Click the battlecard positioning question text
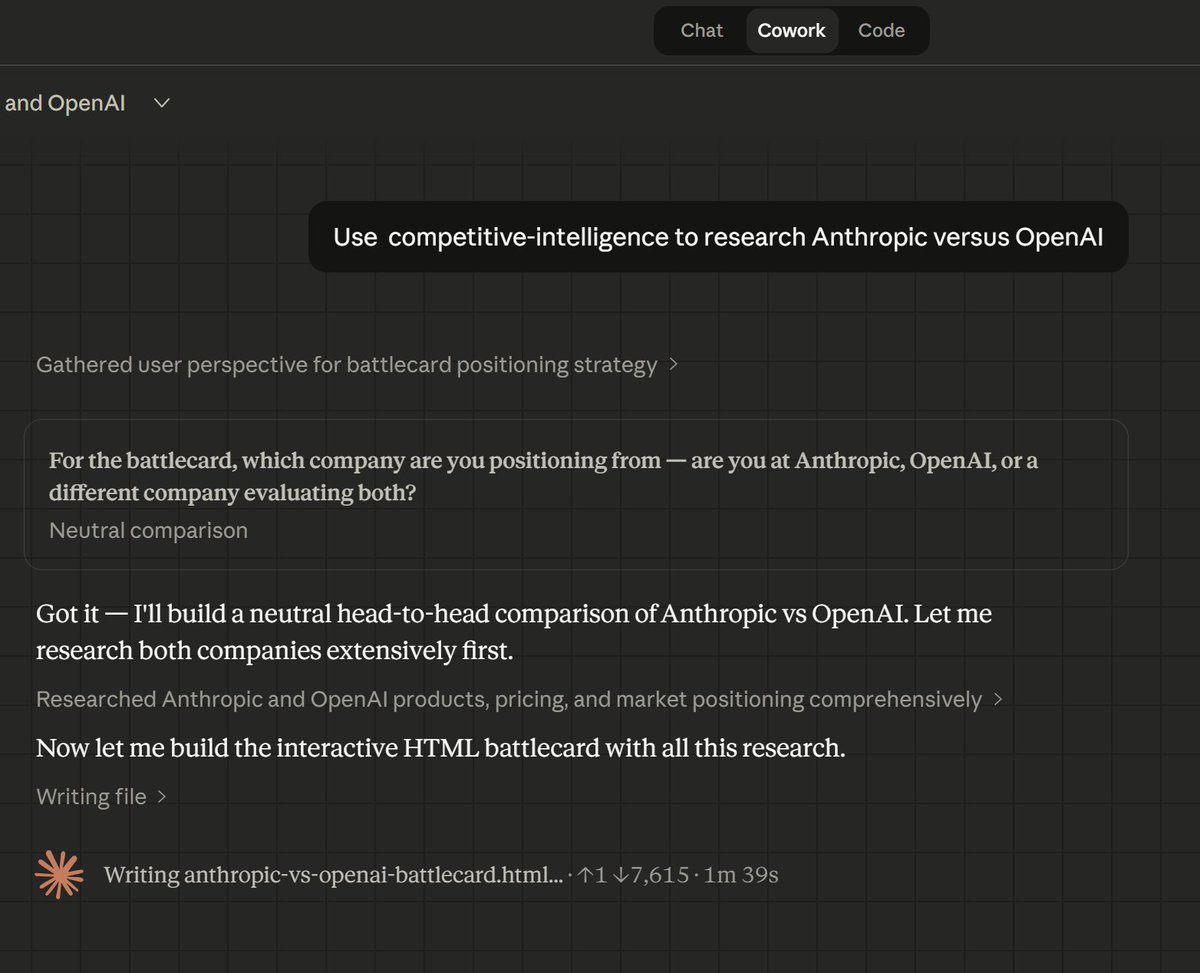The height and width of the screenshot is (973, 1200). coord(543,477)
